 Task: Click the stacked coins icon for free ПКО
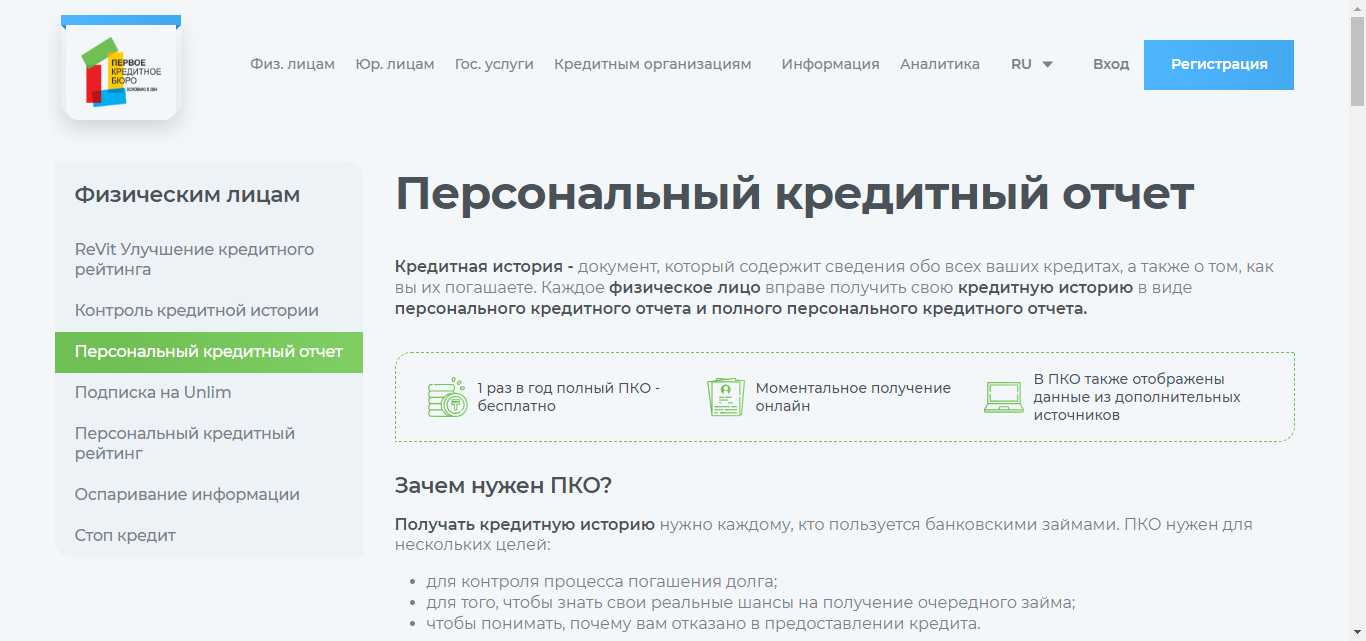click(x=447, y=397)
